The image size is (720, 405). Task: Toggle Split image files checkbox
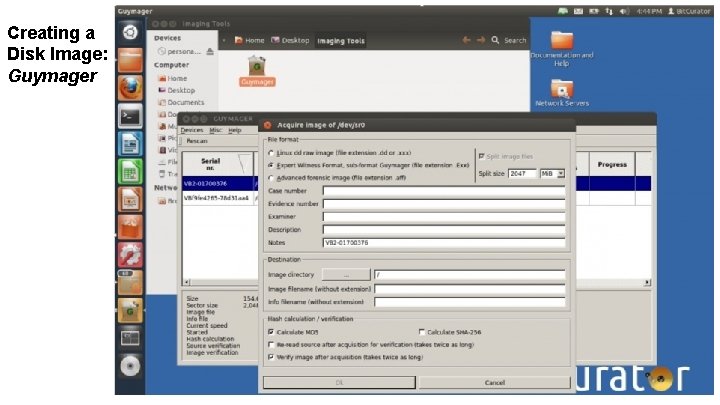pos(481,157)
